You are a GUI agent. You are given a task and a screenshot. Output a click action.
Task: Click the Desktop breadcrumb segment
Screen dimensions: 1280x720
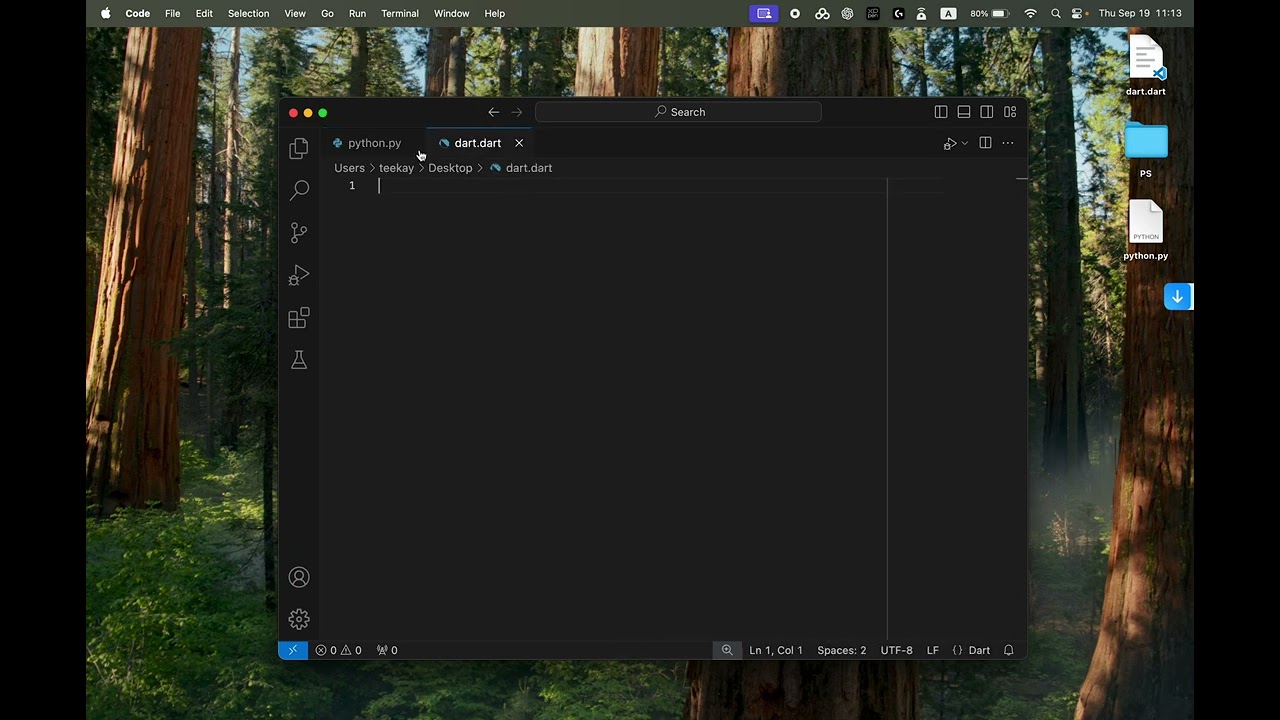450,168
